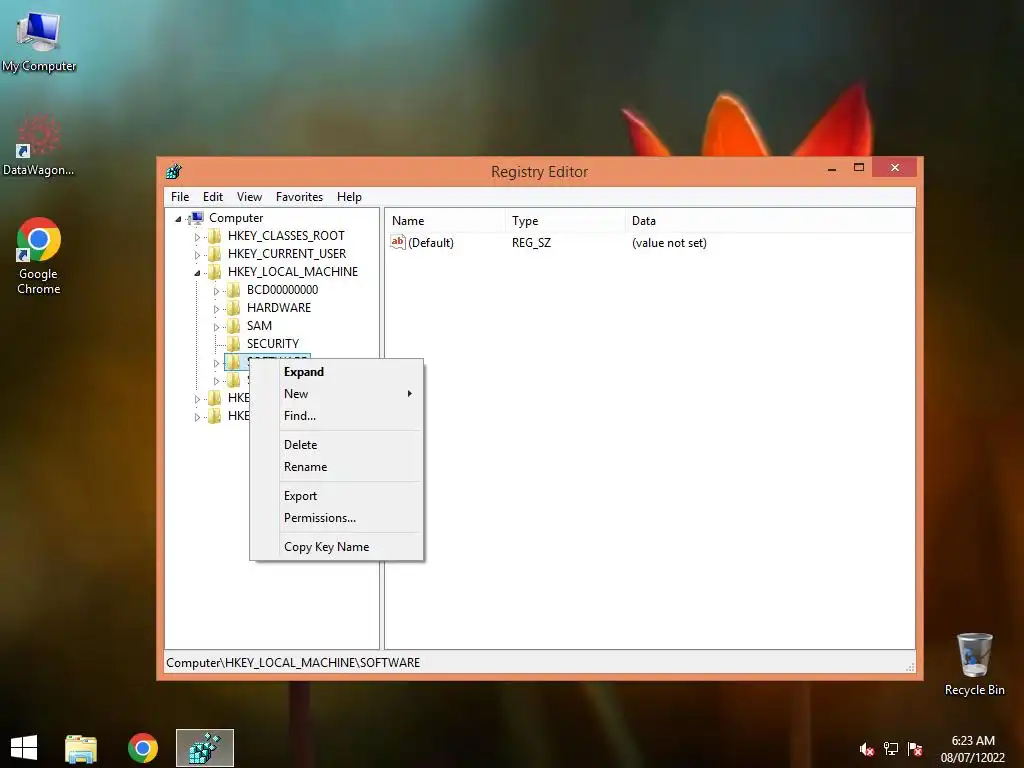Choose Export in the context menu
The width and height of the screenshot is (1024, 768).
point(337,496)
